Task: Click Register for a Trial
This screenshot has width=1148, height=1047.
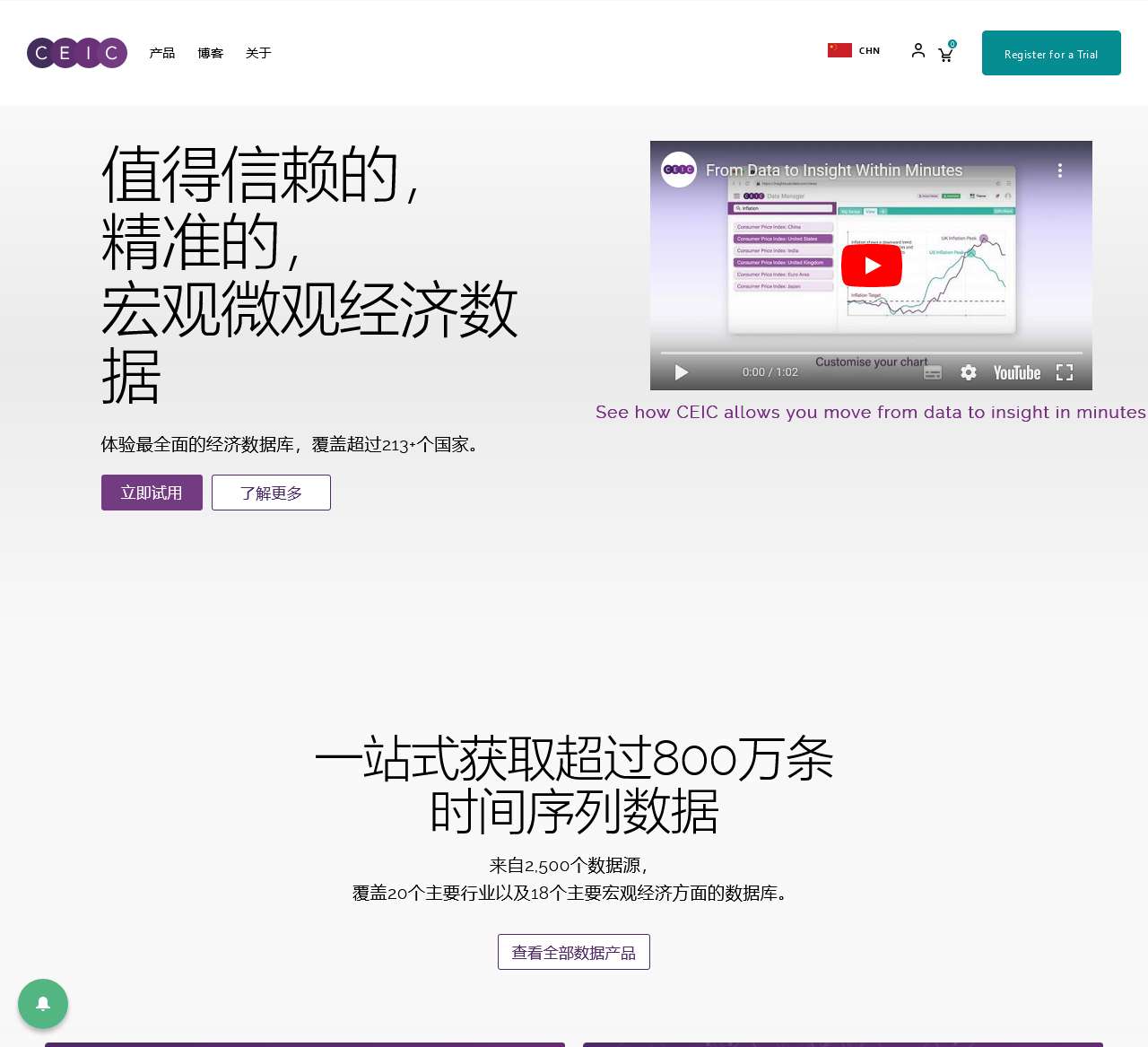Action: click(x=1050, y=53)
